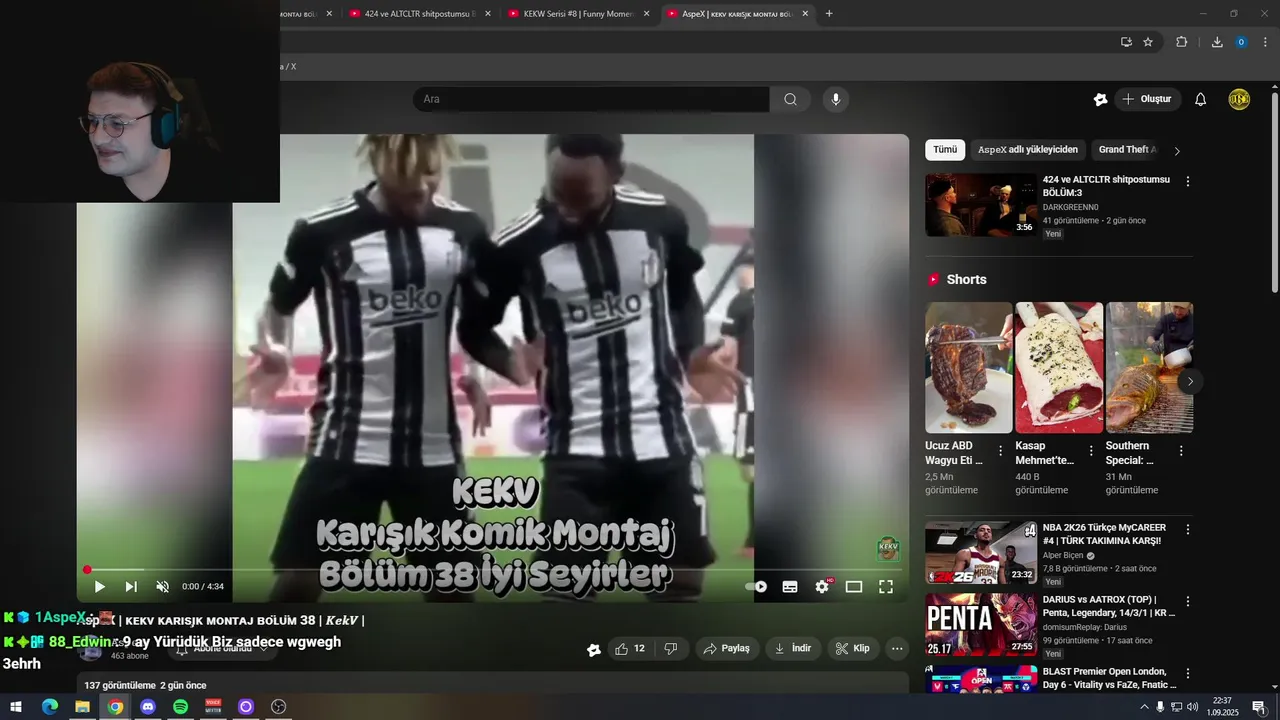Play the video with the play button
1280x720 pixels.
tap(99, 587)
